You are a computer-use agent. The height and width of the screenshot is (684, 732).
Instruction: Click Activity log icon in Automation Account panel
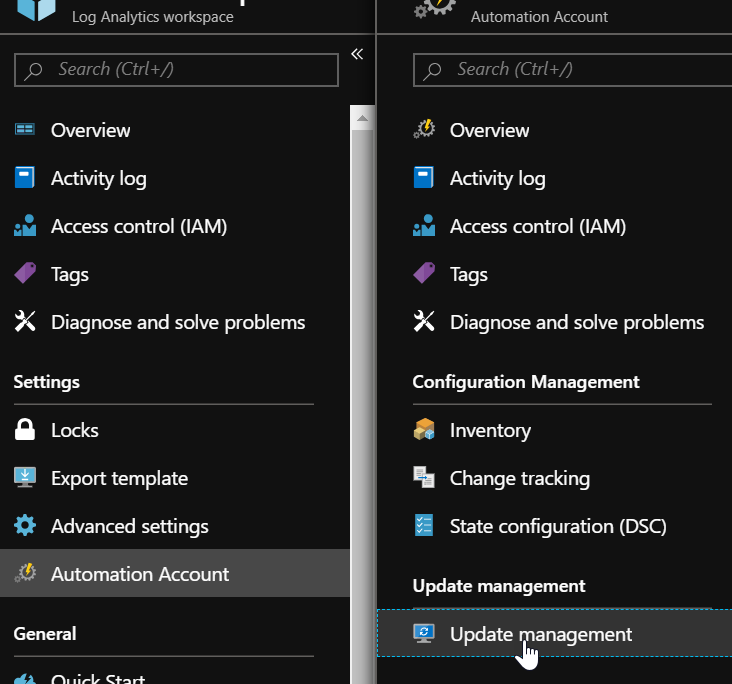point(423,177)
